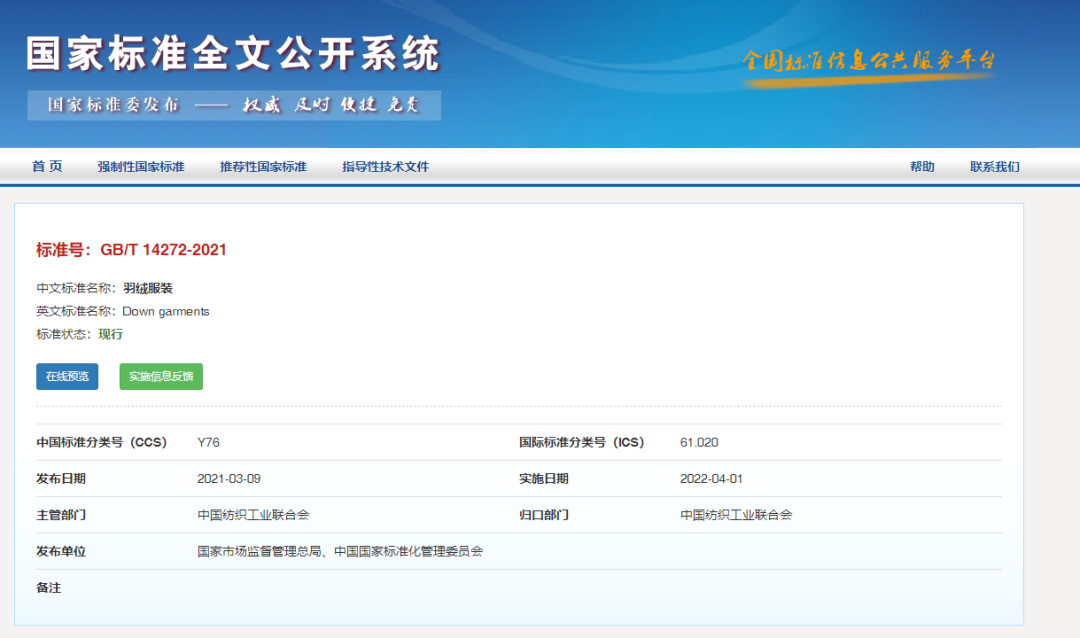
Task: Open the 在线预览 preview button
Action: click(x=65, y=376)
